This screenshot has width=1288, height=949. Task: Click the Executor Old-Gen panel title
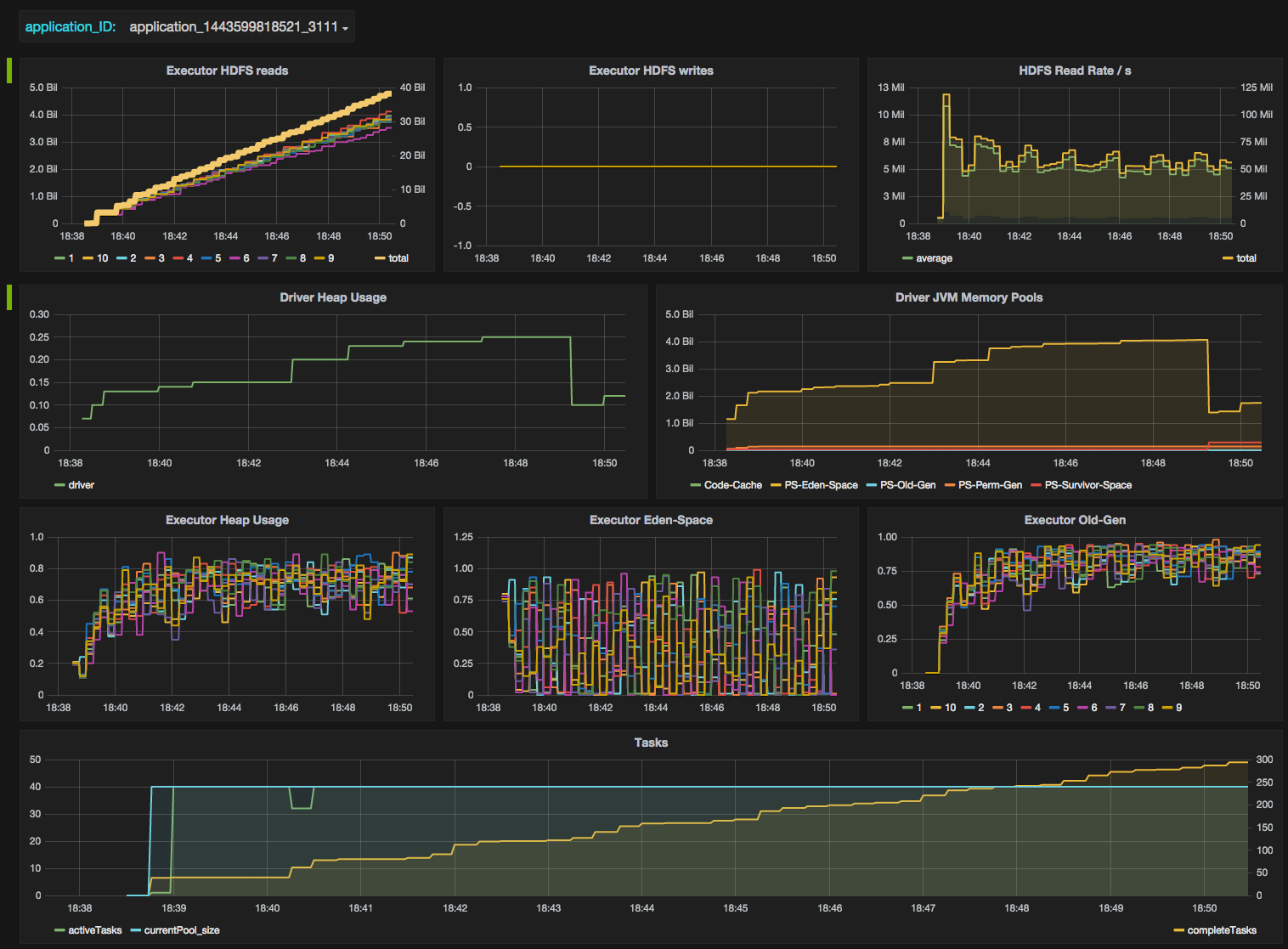[1075, 520]
